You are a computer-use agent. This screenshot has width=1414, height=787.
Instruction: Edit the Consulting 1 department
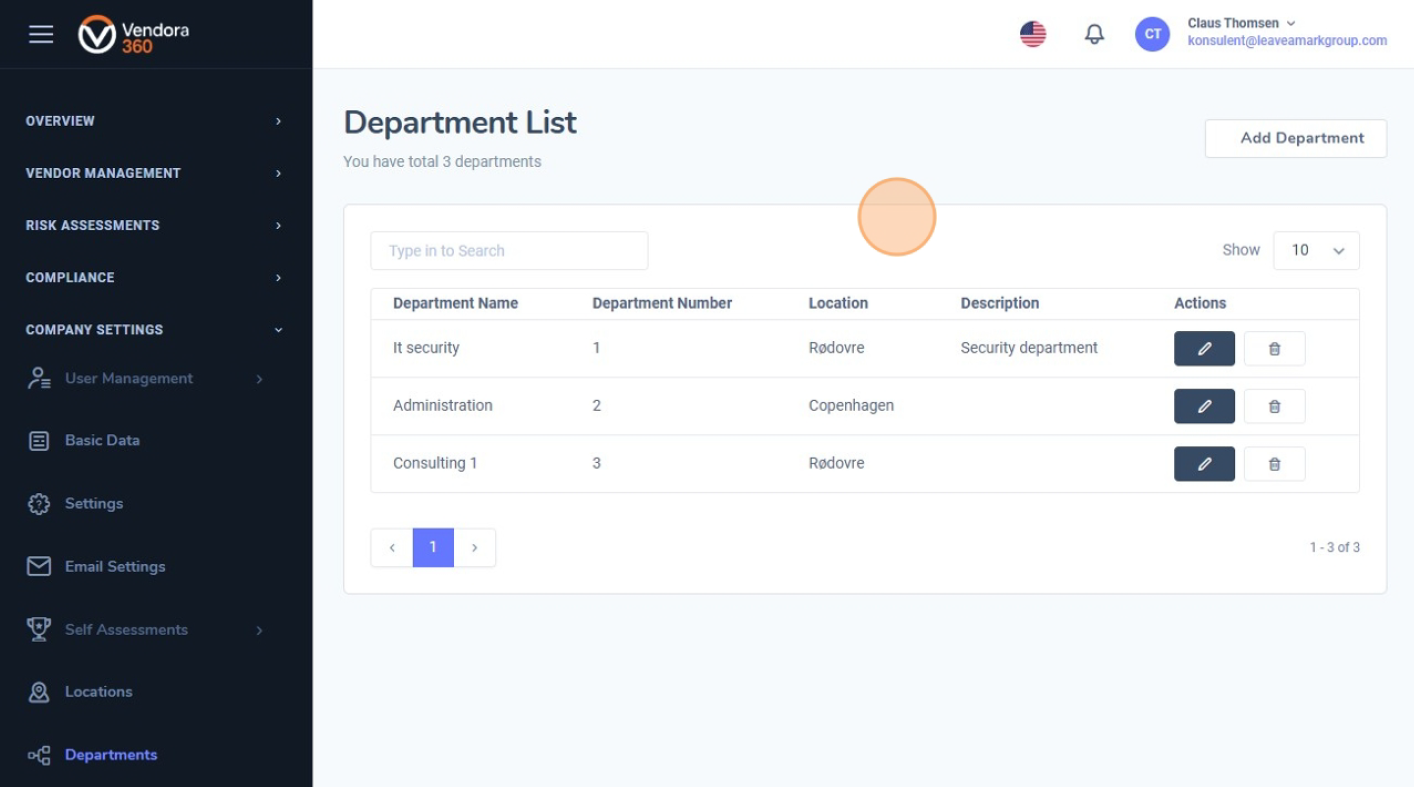(1203, 464)
